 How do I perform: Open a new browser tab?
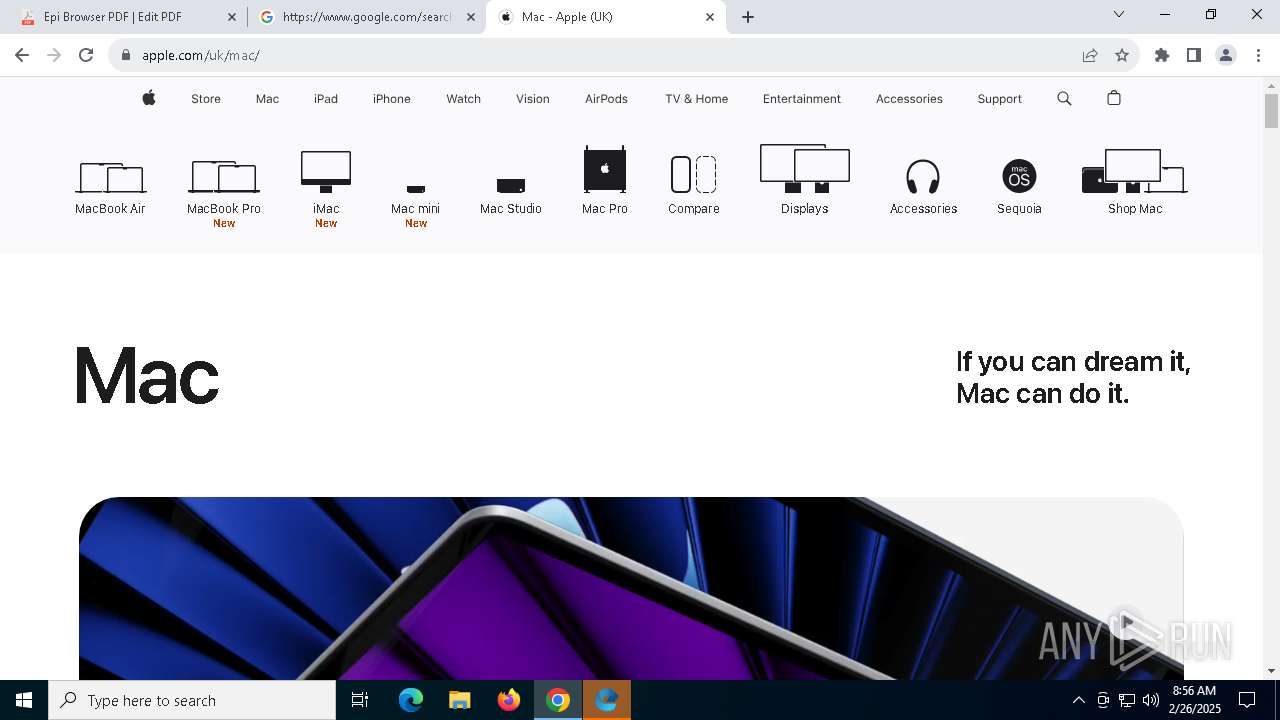[748, 17]
